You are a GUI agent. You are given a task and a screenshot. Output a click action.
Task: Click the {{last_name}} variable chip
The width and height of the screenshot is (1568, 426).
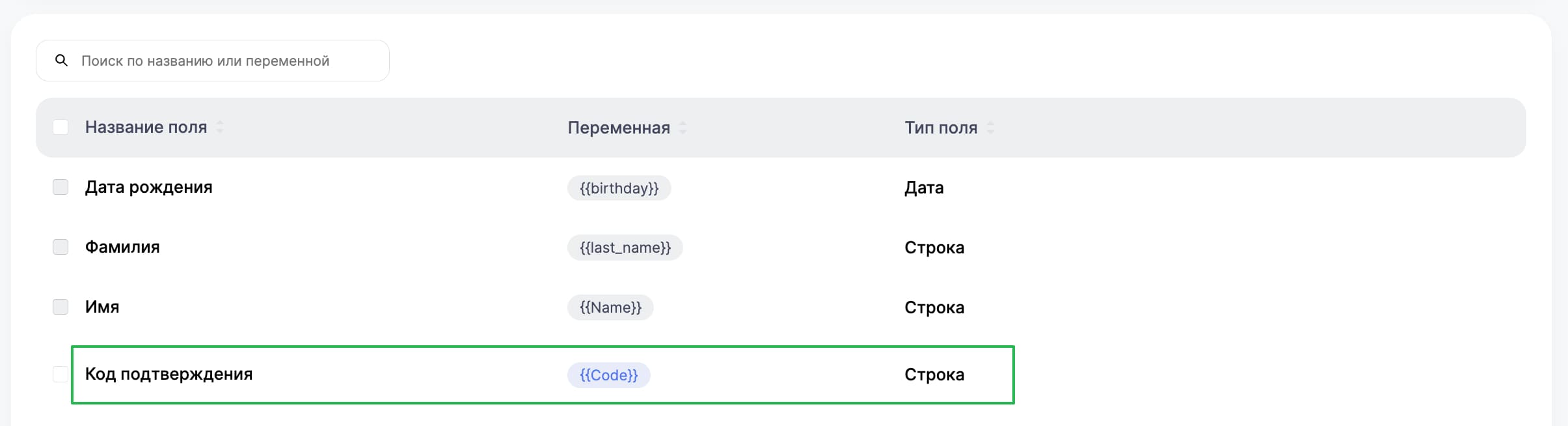[625, 248]
